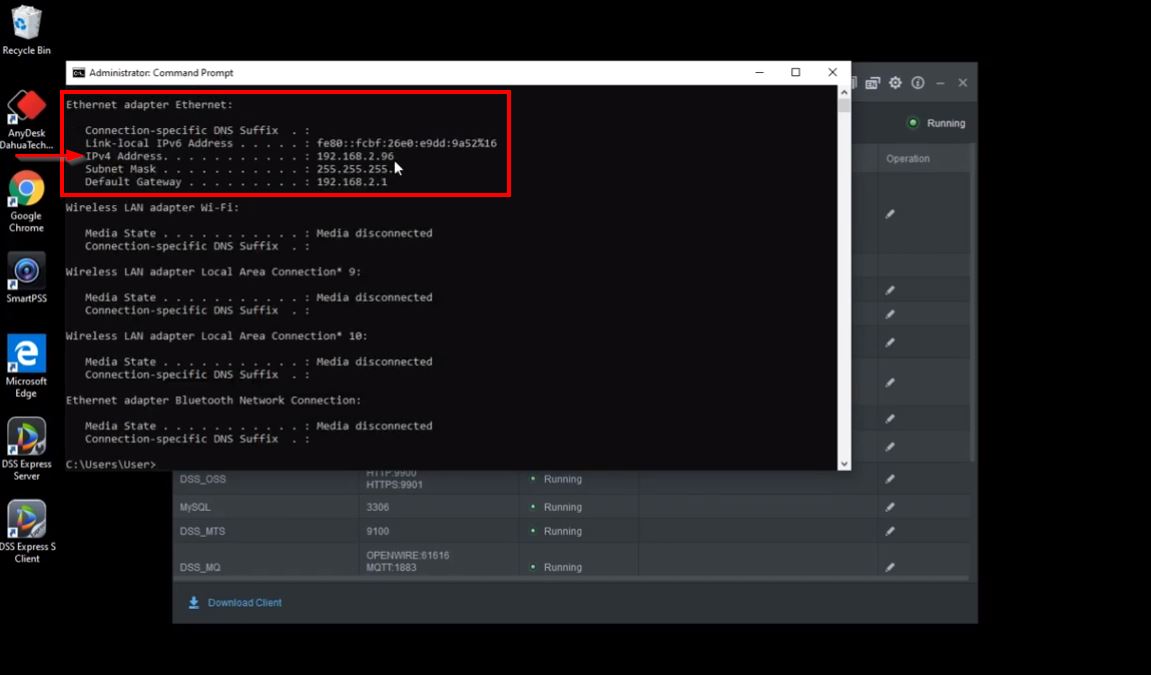Click the language (EN) icon in DSS window

point(872,83)
